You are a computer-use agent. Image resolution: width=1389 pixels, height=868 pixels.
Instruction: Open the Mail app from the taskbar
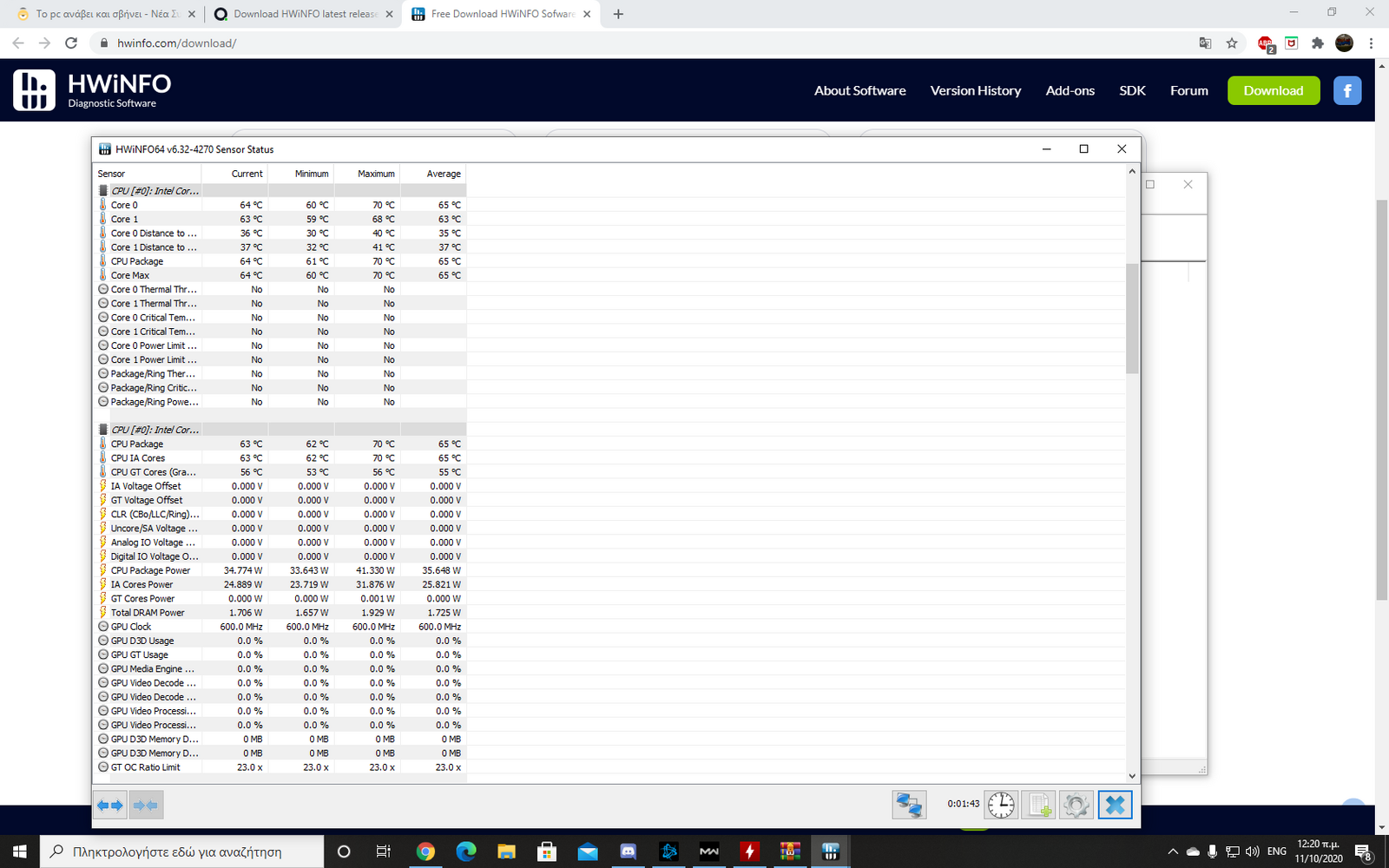click(x=588, y=852)
